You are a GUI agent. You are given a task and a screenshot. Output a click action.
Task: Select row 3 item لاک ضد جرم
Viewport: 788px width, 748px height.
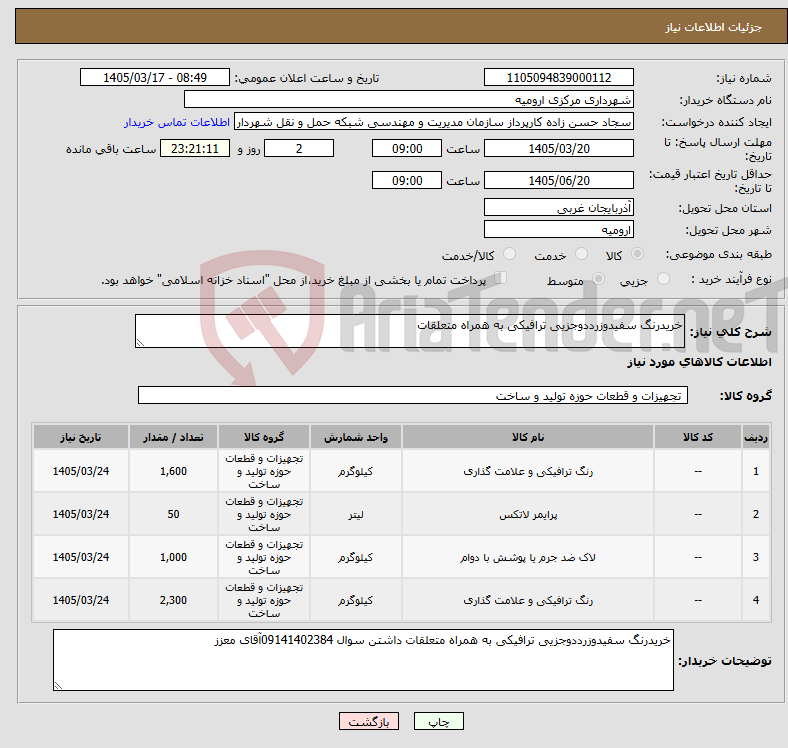click(x=528, y=557)
